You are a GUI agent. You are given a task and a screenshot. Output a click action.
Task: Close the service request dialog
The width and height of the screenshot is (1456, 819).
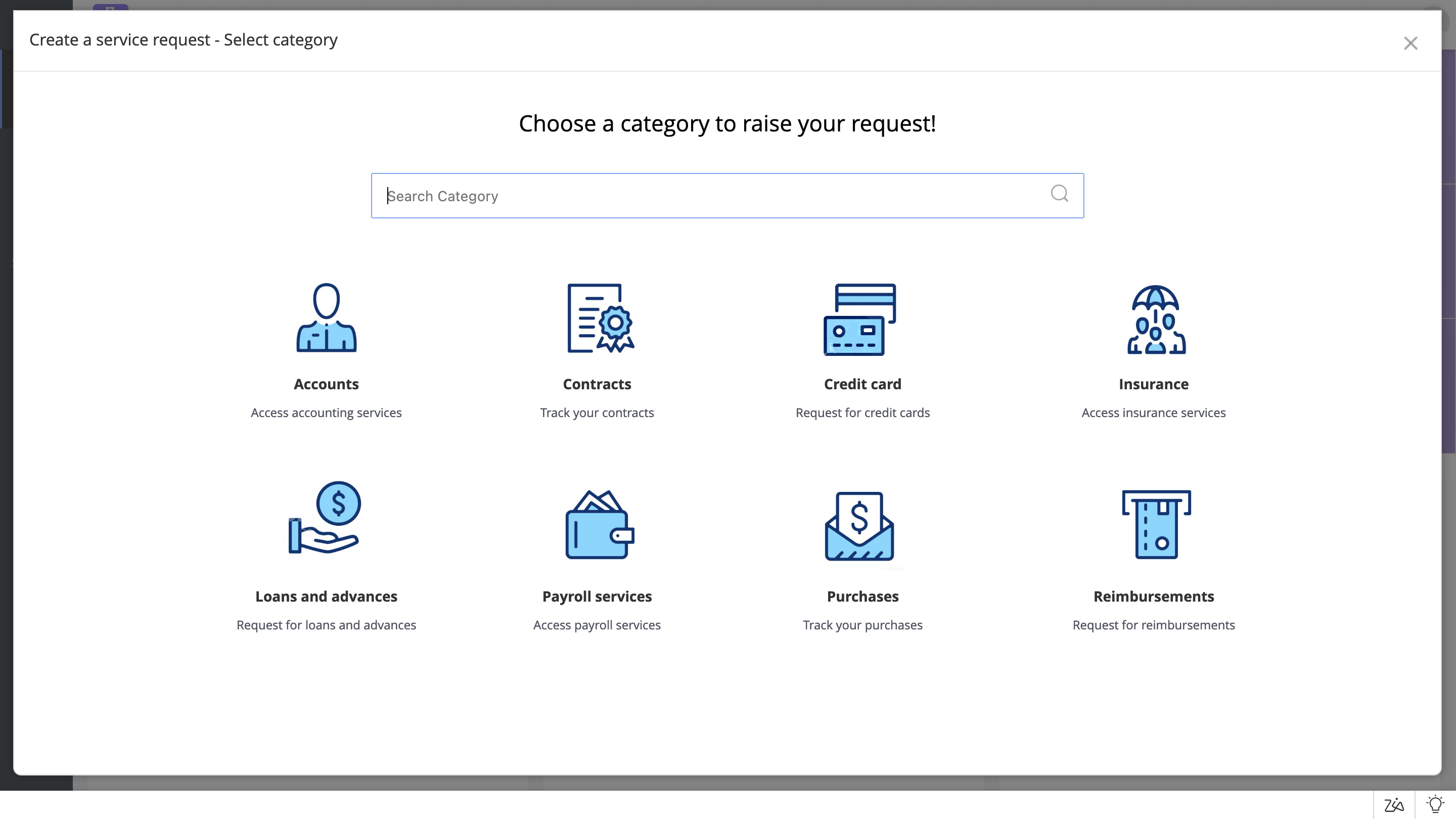point(1410,43)
